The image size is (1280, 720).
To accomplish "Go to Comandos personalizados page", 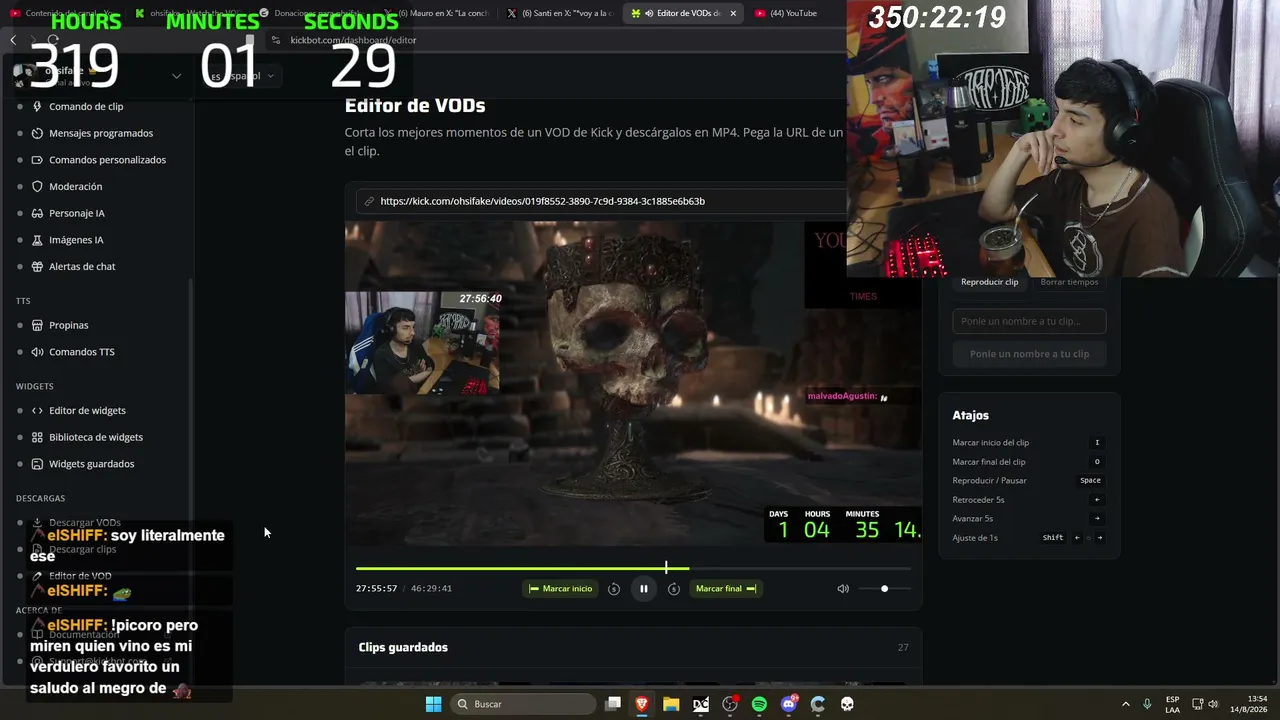I will pos(107,160).
